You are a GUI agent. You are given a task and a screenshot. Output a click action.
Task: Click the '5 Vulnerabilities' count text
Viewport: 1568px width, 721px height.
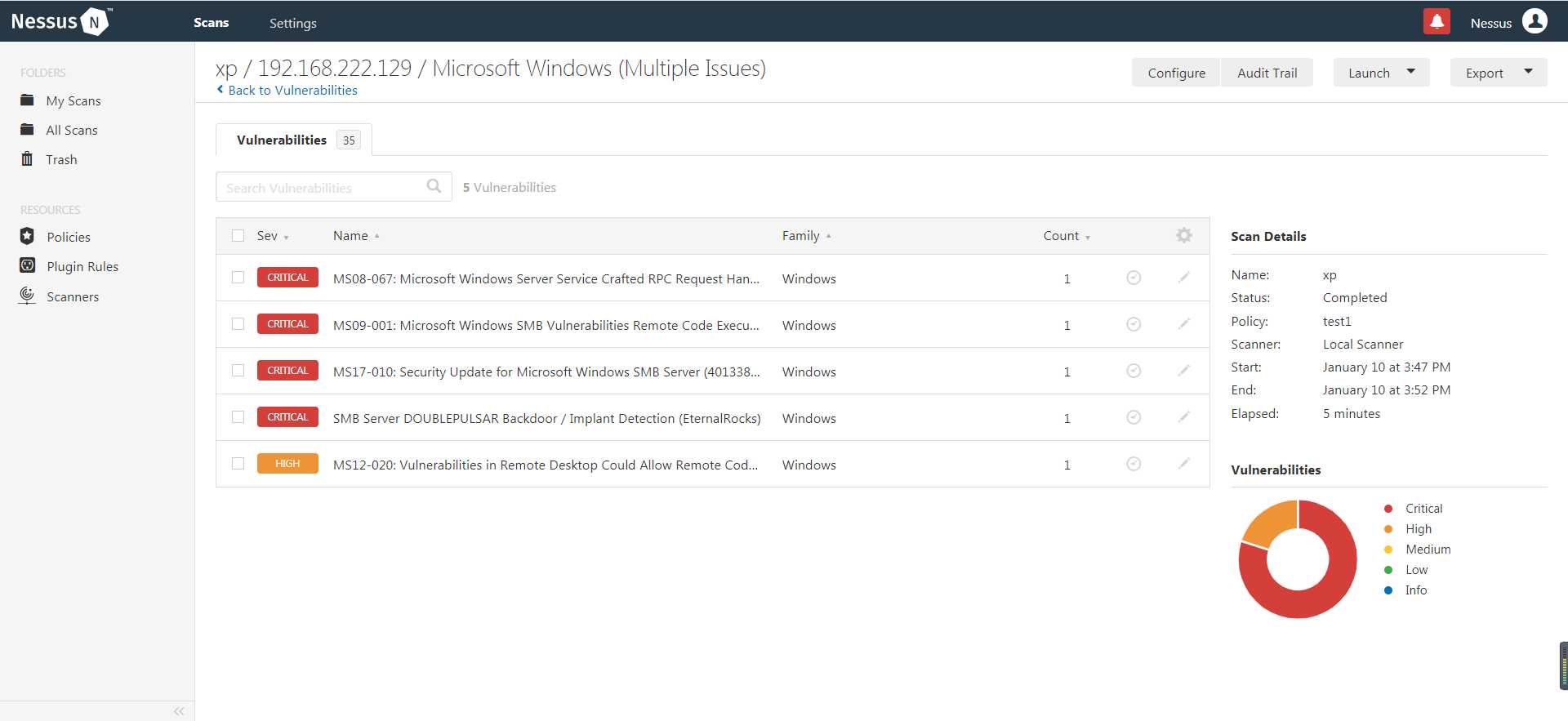tap(509, 187)
